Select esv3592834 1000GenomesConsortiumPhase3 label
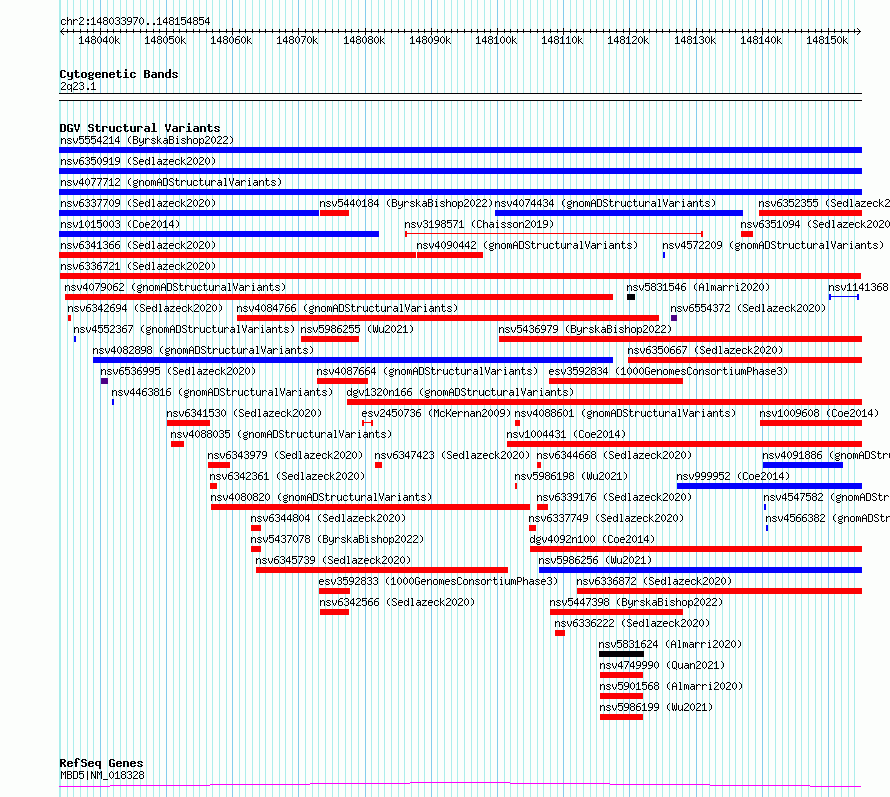The image size is (890, 797). coord(669,371)
